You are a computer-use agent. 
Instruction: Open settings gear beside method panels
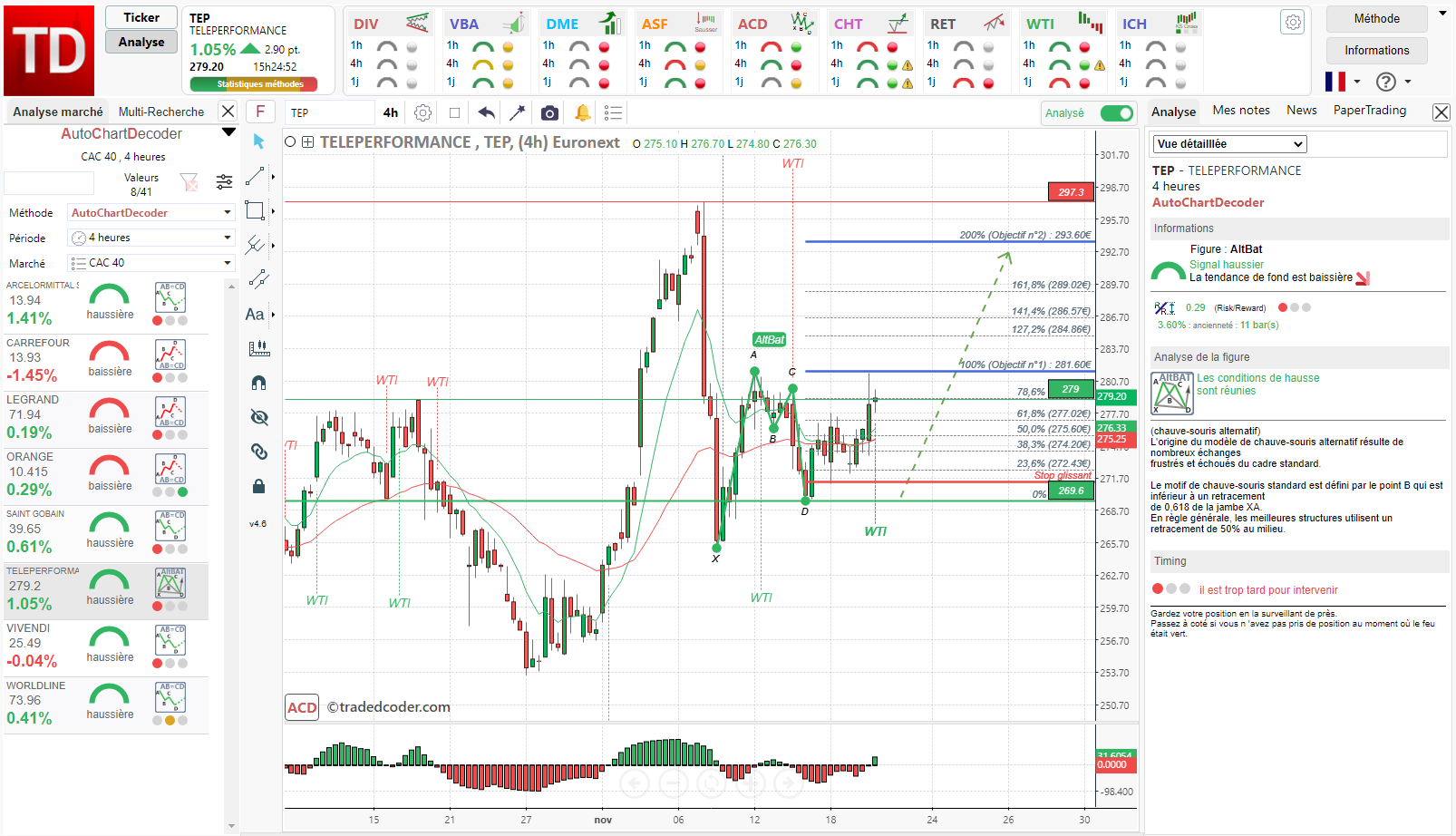(1294, 23)
